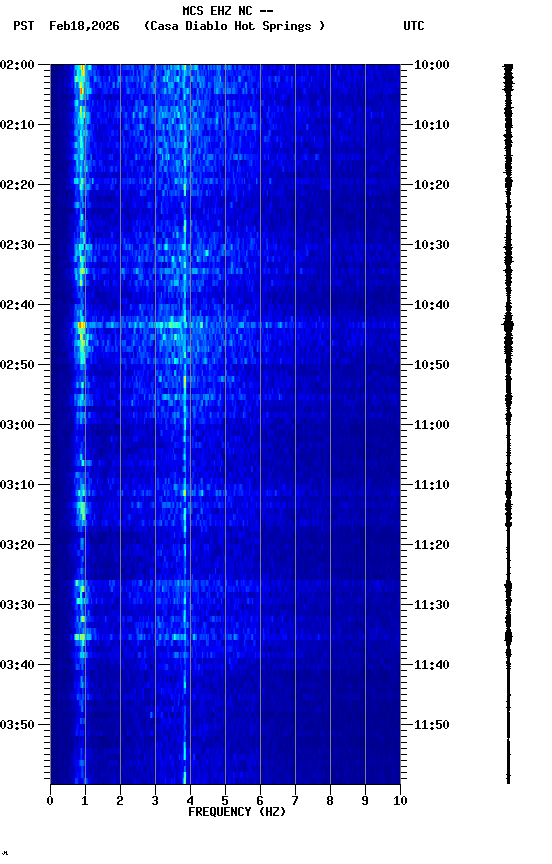The width and height of the screenshot is (552, 864).
Task: Click the frequency axis value '10'
Action: [400, 801]
